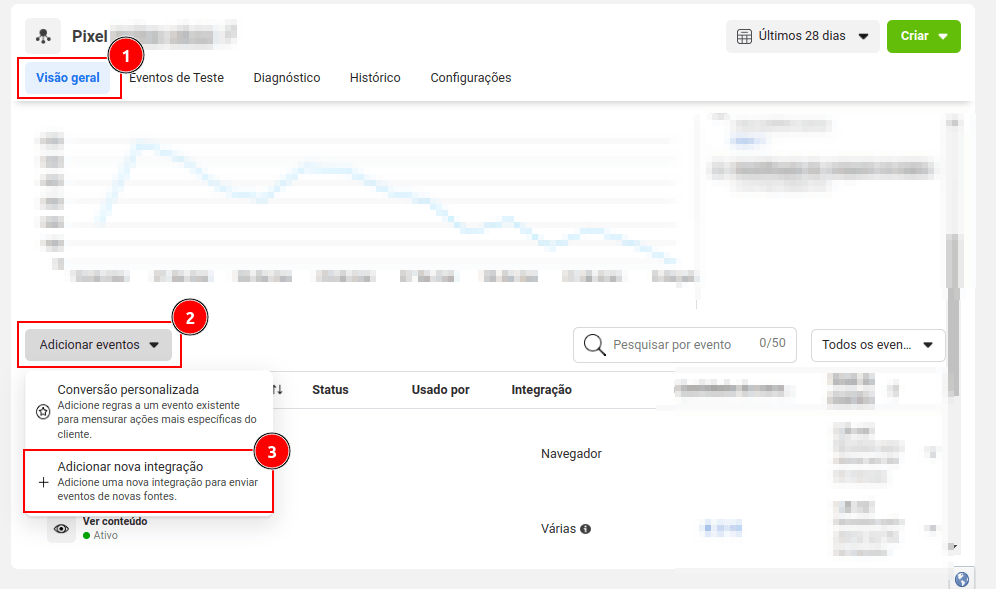The height and width of the screenshot is (589, 996).
Task: Focus the Pesquisar por evento search field
Action: coord(680,344)
